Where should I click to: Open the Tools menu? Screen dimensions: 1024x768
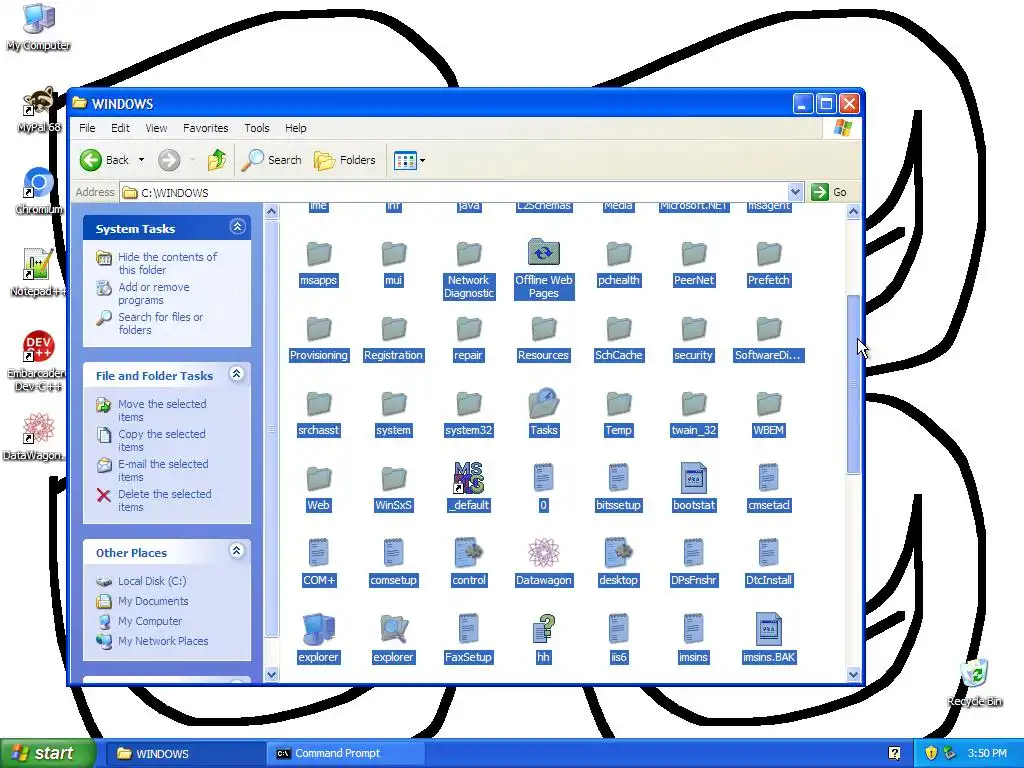pyautogui.click(x=257, y=128)
